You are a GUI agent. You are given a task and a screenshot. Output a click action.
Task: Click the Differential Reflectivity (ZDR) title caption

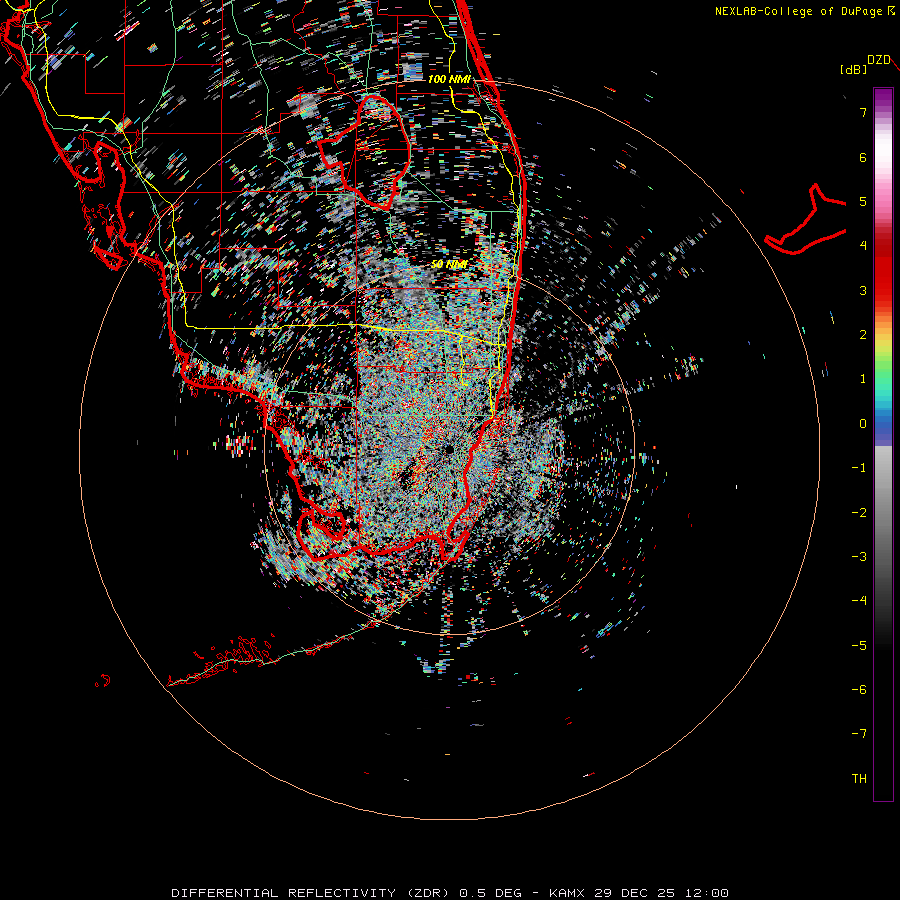(450, 893)
